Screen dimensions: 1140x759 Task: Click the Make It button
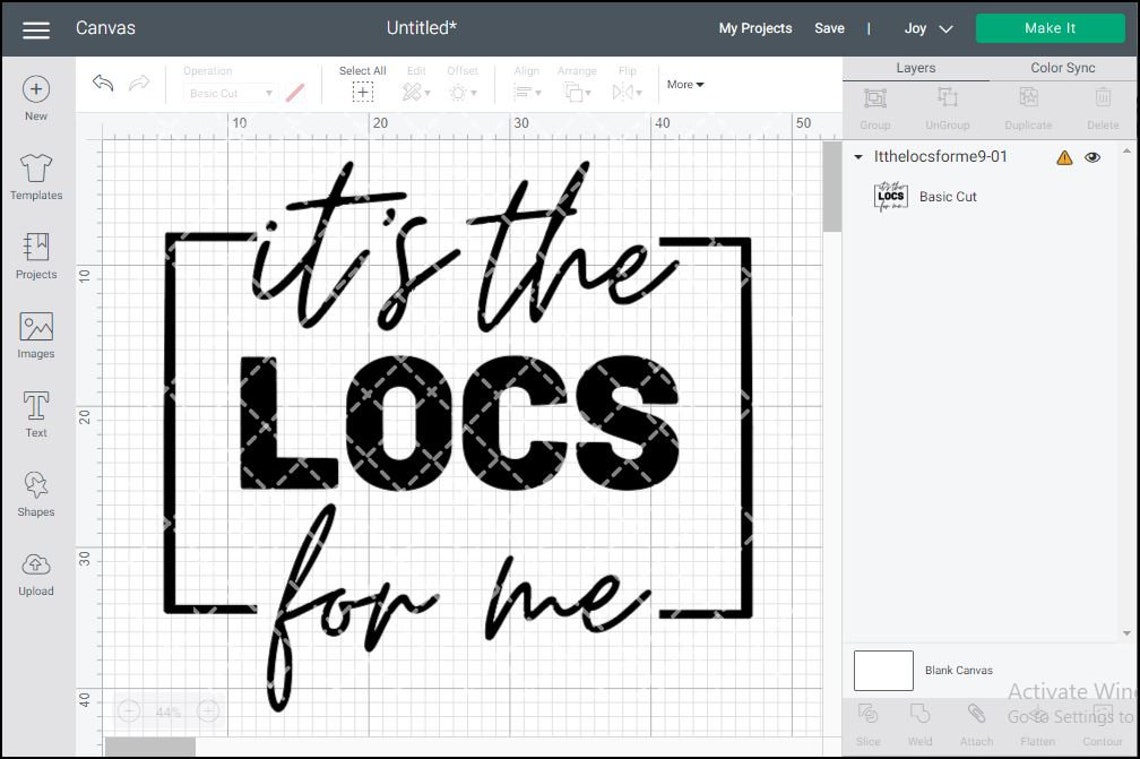(x=1050, y=28)
